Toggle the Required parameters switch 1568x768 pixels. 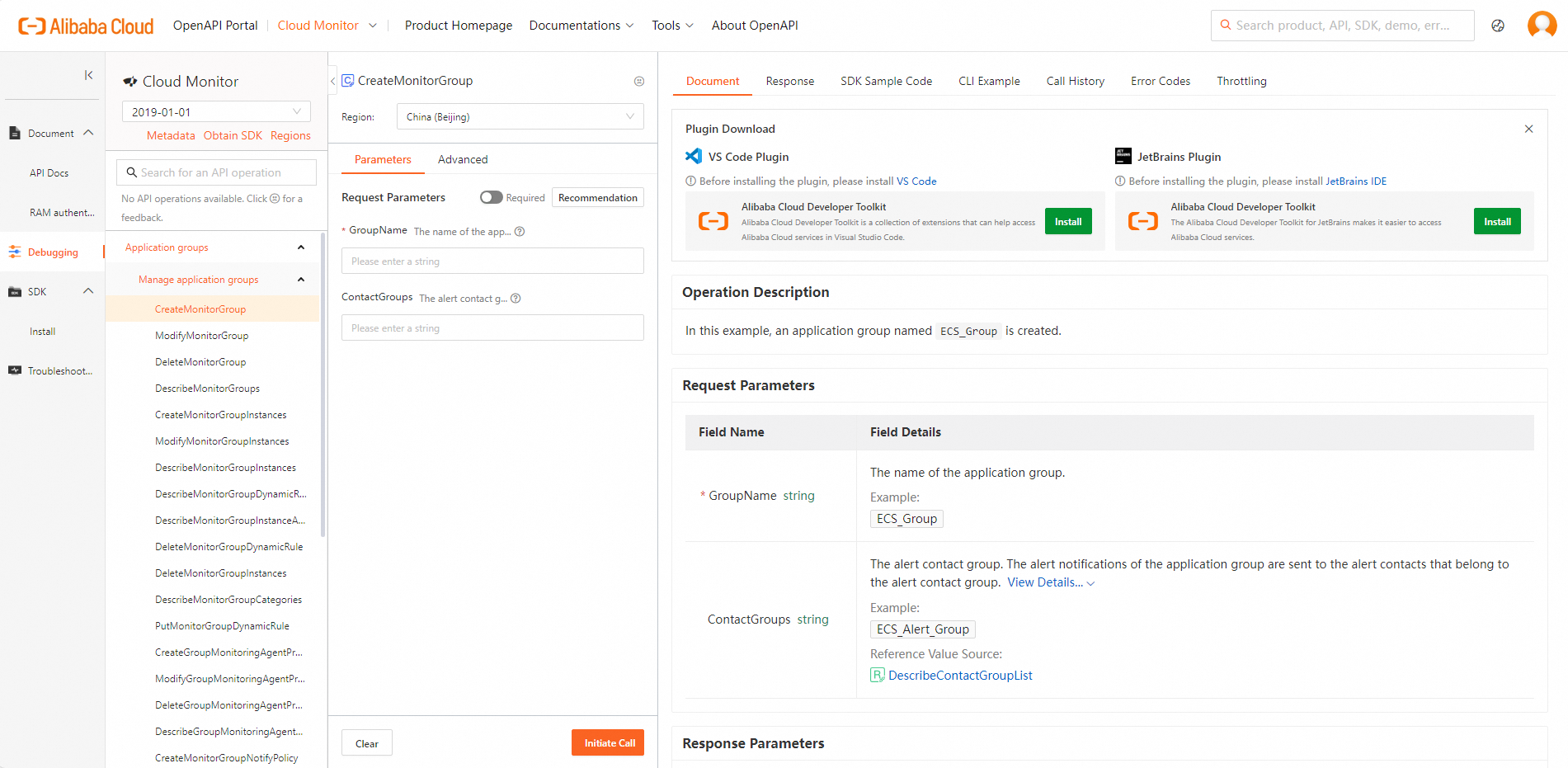[492, 197]
